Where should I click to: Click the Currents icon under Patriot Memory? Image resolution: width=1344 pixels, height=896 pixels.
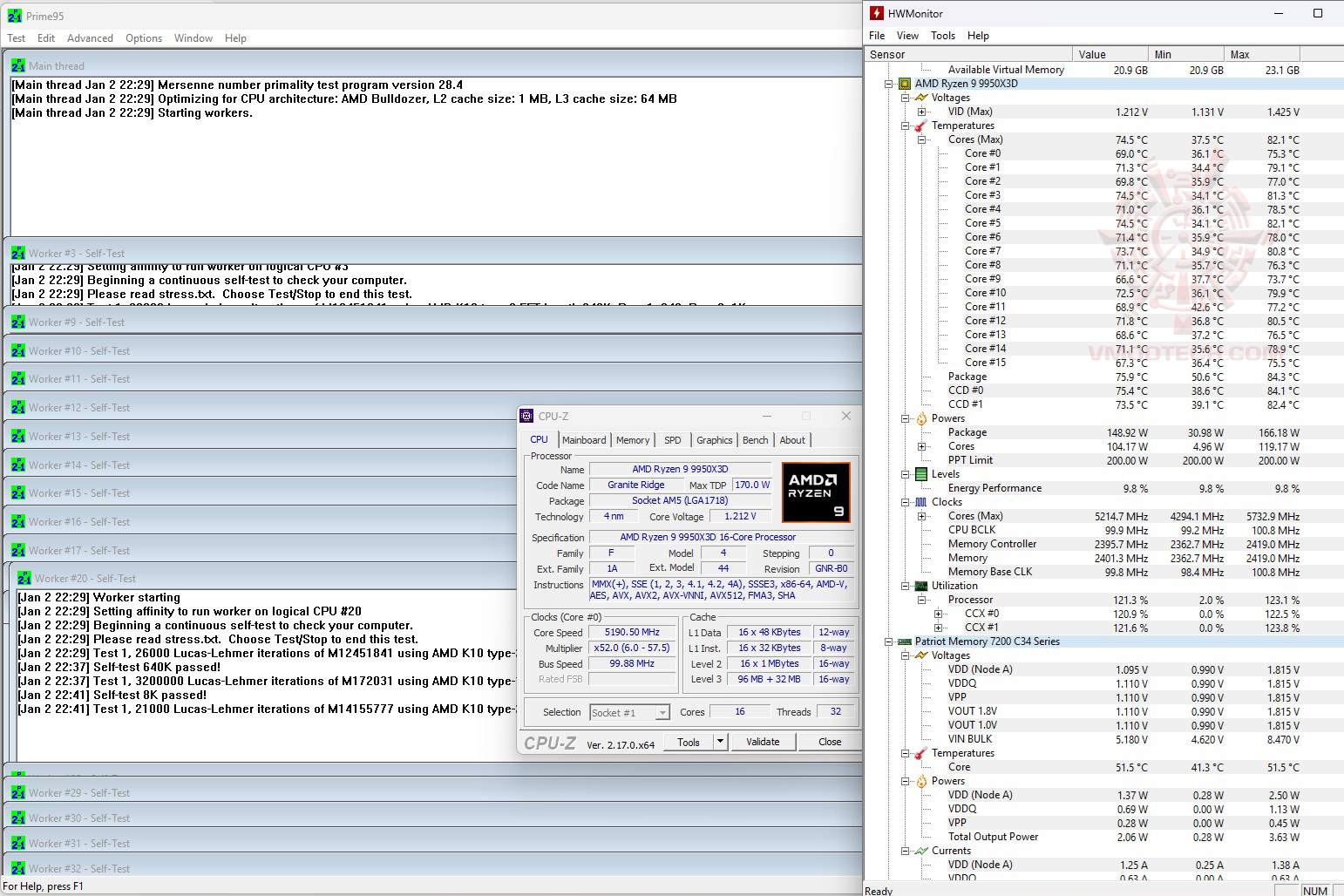click(x=921, y=851)
